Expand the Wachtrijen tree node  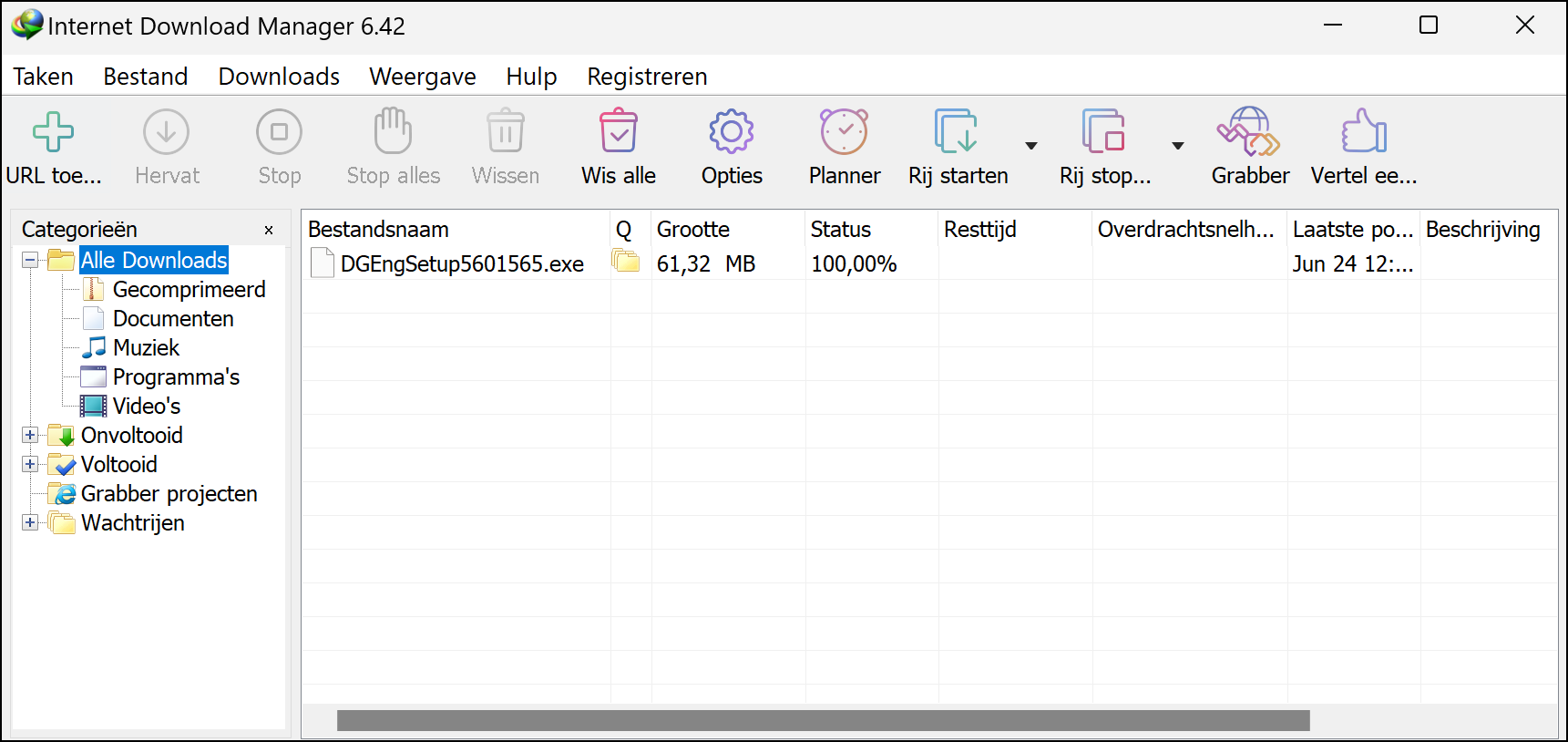30,523
